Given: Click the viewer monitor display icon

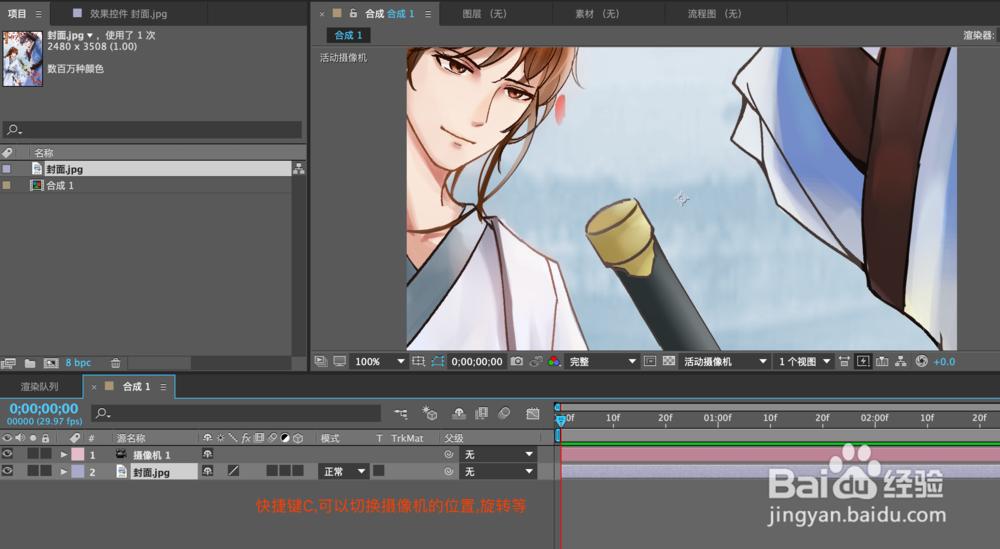Looking at the screenshot, I should pyautogui.click(x=339, y=362).
